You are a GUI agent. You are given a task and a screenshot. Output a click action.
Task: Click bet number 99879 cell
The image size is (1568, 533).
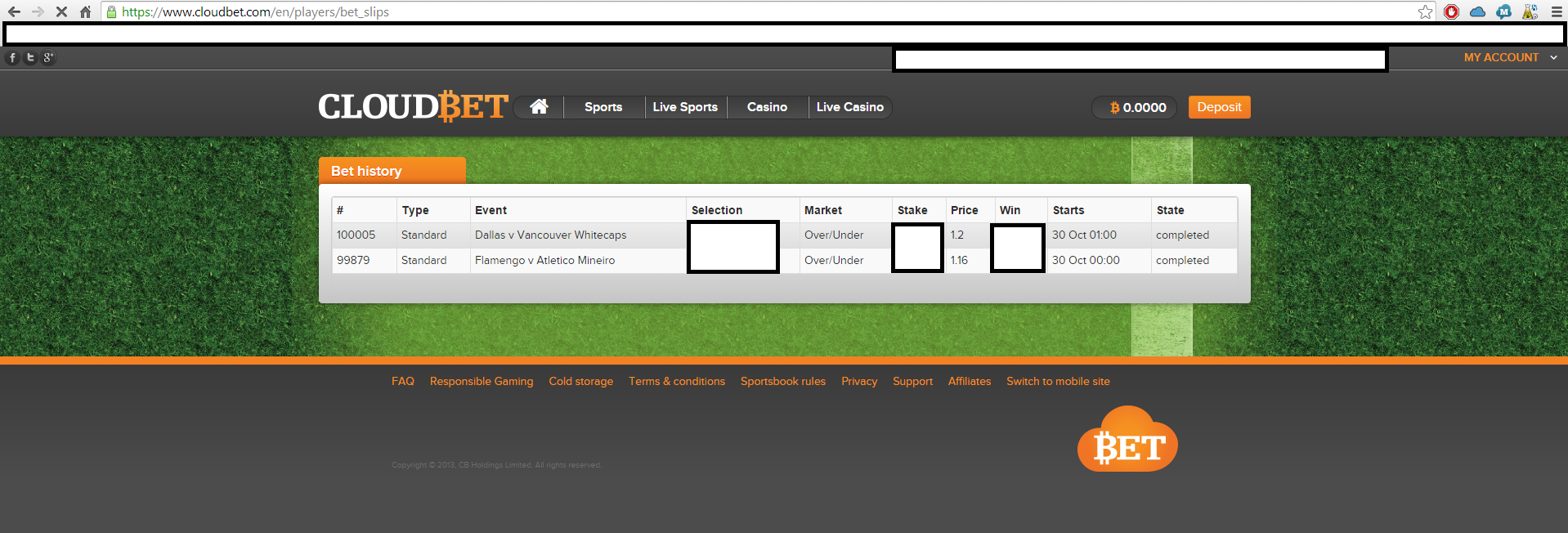point(353,260)
